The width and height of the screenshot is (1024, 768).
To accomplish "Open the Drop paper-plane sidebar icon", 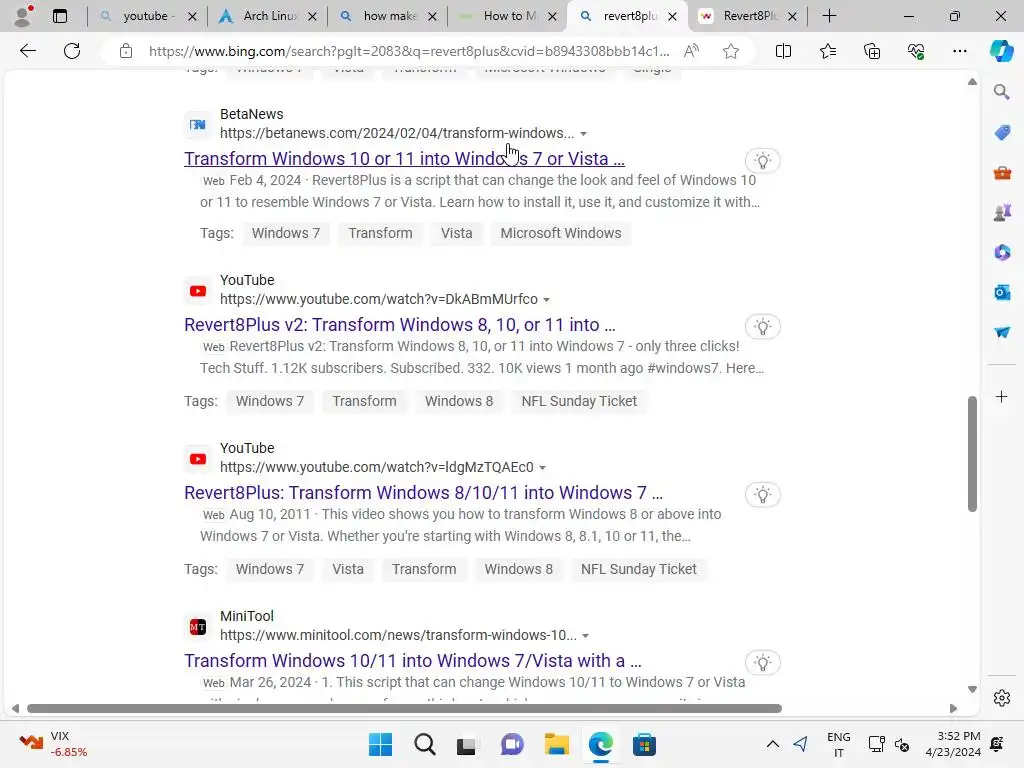I will (x=1002, y=332).
